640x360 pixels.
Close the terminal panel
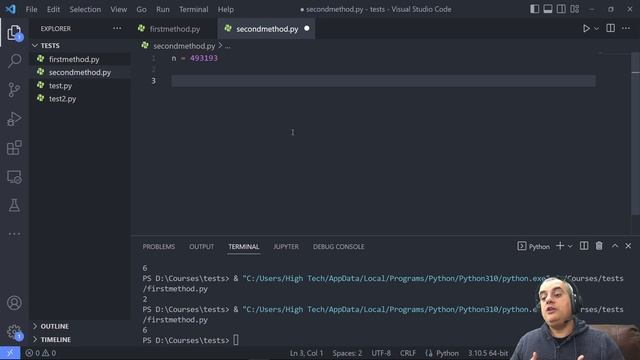coord(628,246)
